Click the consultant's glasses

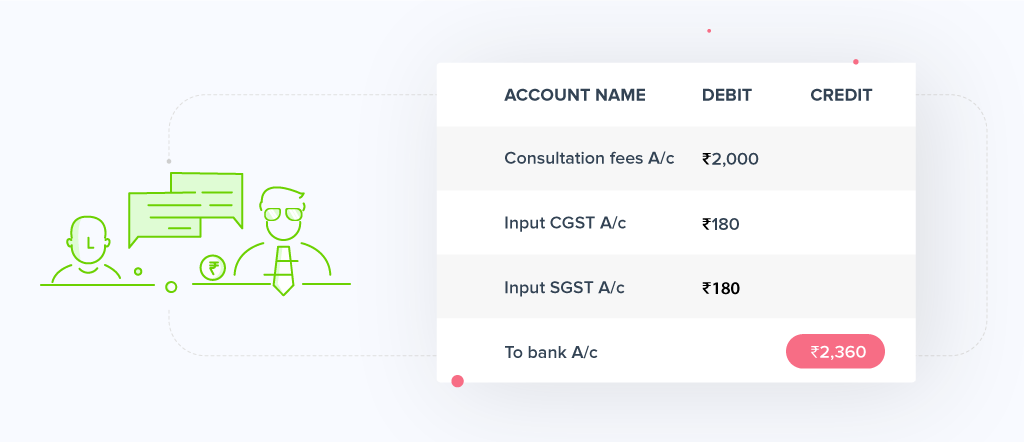tap(283, 212)
